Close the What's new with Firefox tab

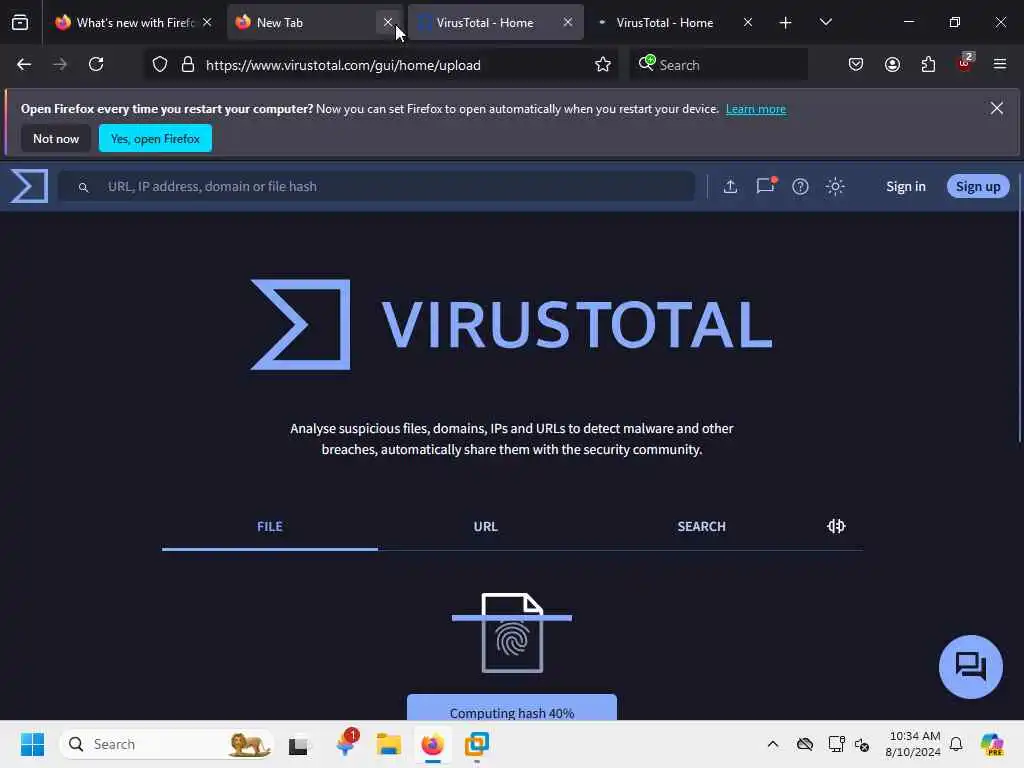coord(207,23)
